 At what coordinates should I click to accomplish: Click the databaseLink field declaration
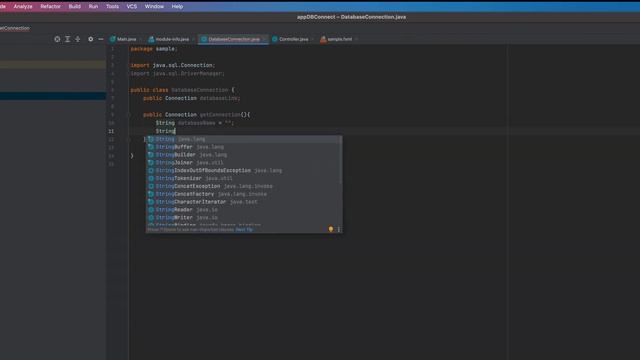click(x=192, y=98)
